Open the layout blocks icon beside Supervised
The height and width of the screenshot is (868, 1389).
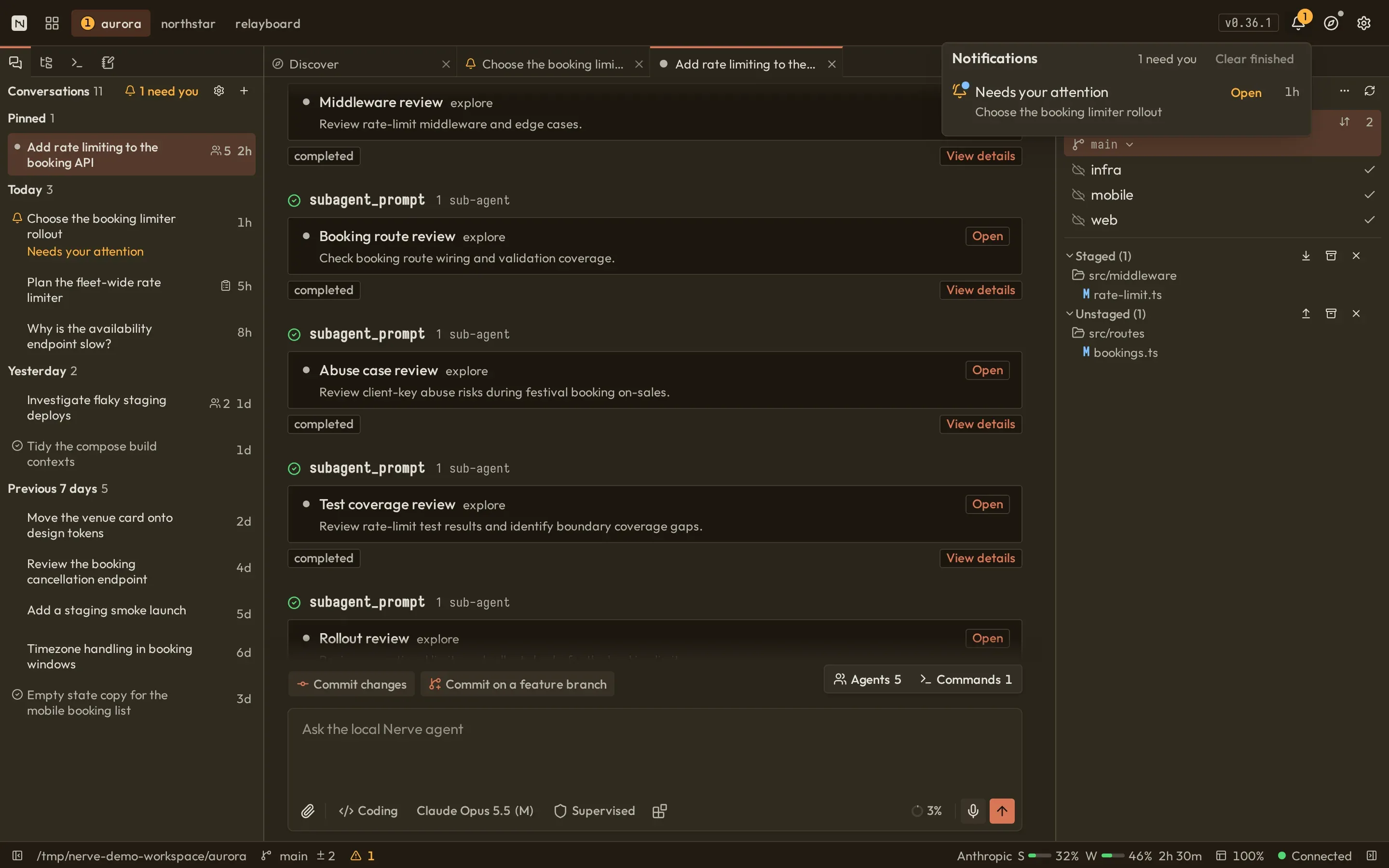pos(659,811)
